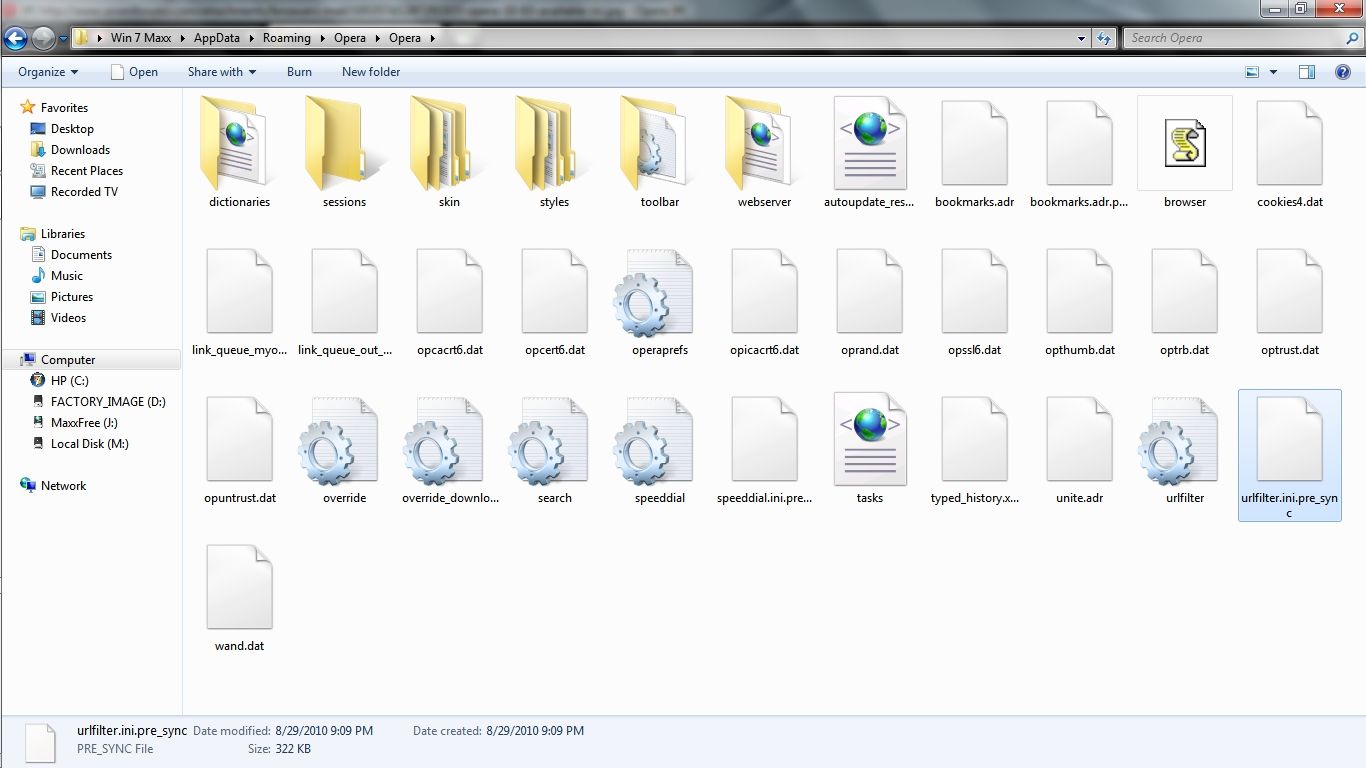Toggle the preview pane icon
This screenshot has height=768, width=1366.
(x=1306, y=72)
